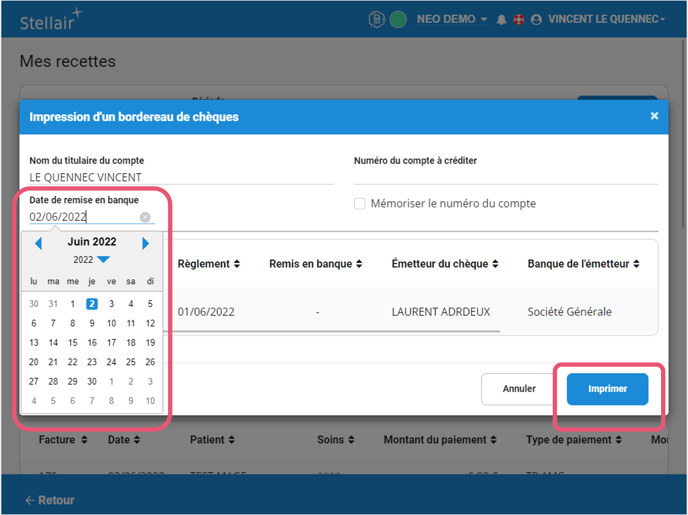Close the cheque slip printing dialog

pos(654,116)
